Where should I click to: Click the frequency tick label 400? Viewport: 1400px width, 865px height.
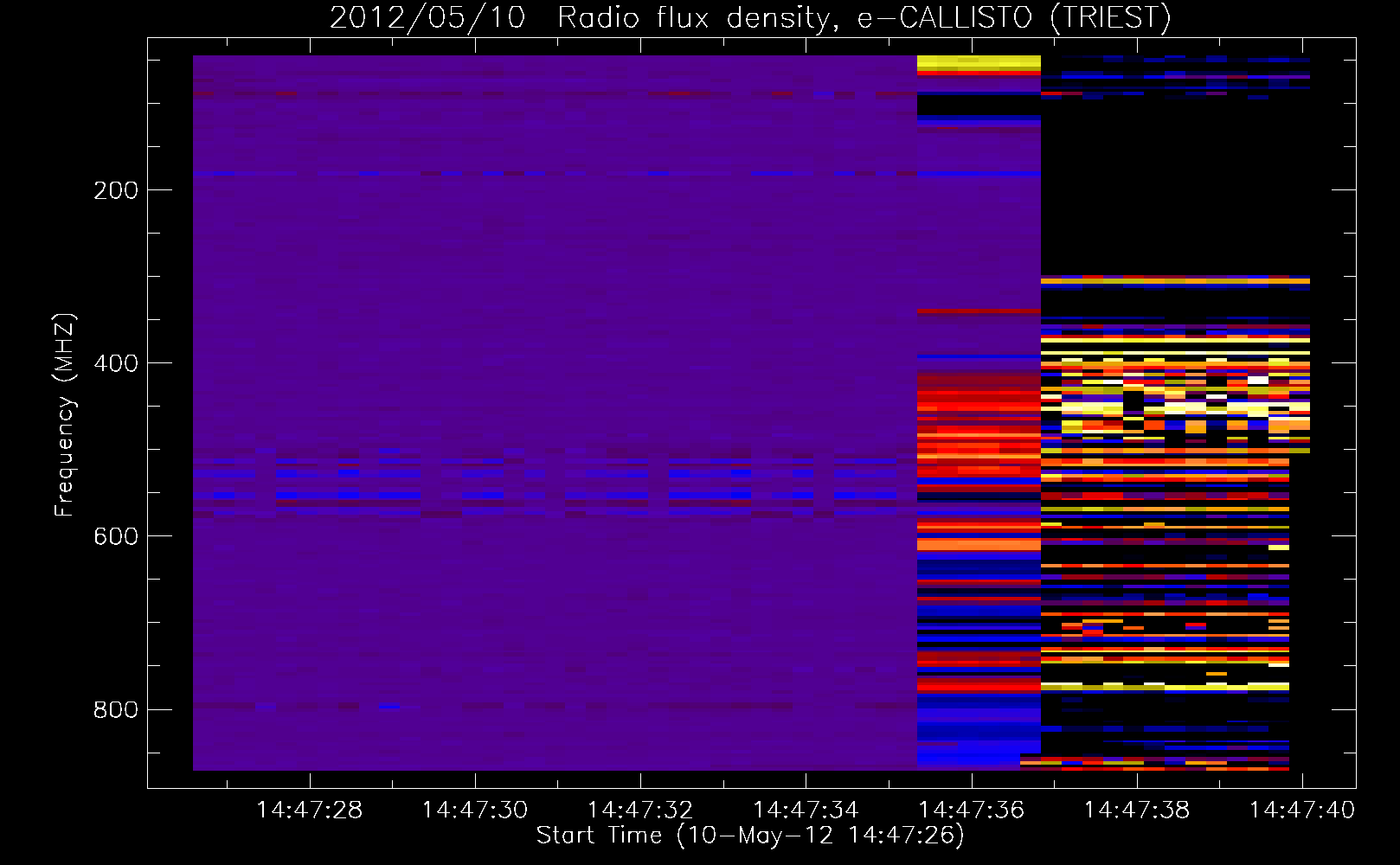coord(116,363)
